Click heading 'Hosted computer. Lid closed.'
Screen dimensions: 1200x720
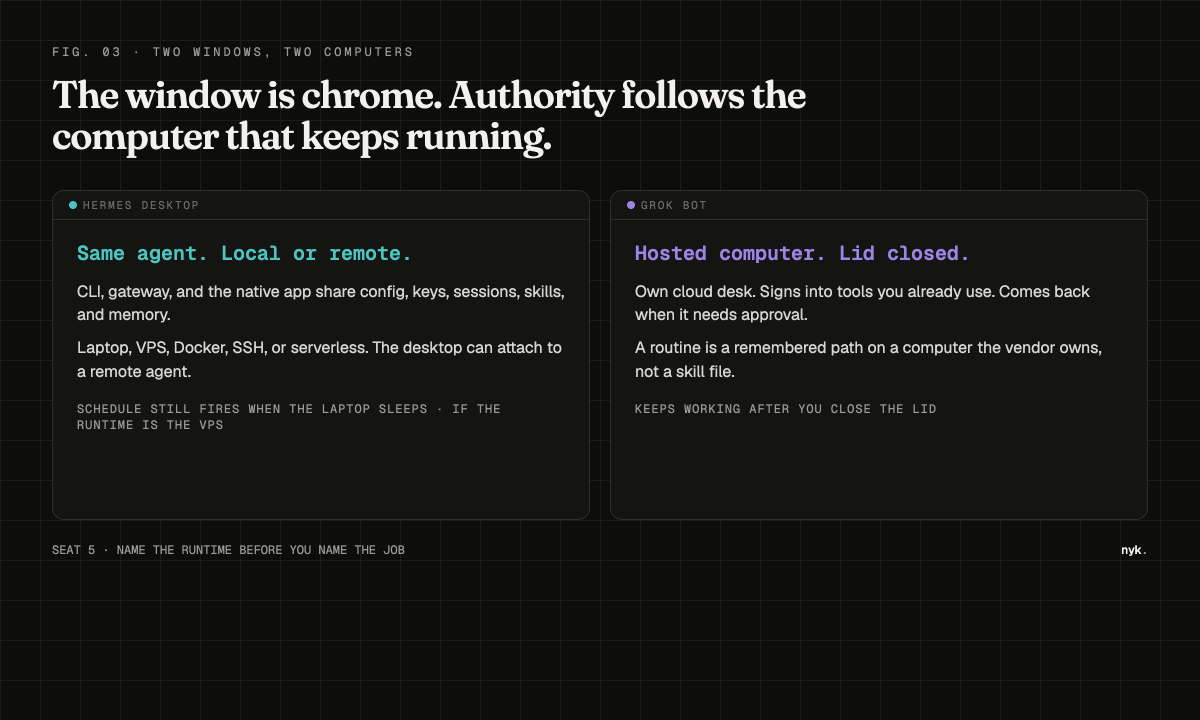coord(802,253)
